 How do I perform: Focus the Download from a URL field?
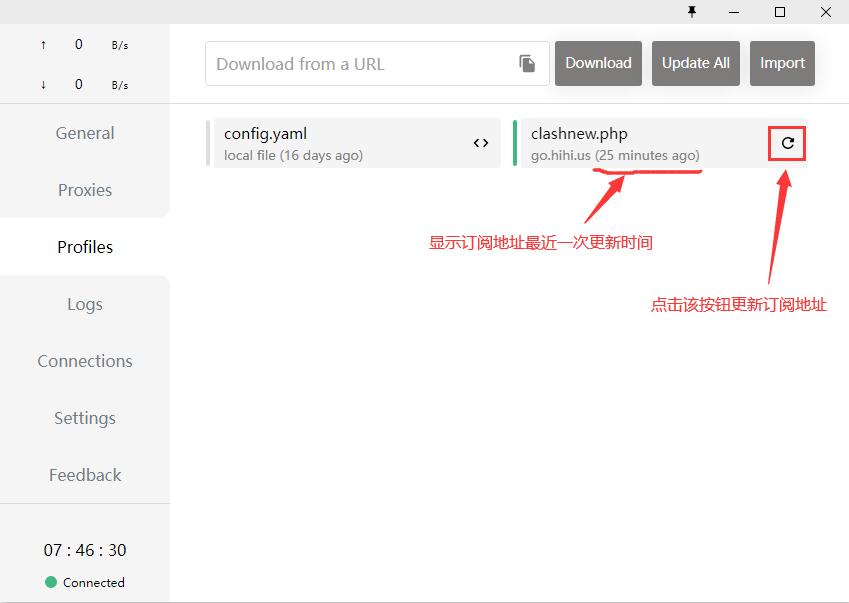(377, 63)
